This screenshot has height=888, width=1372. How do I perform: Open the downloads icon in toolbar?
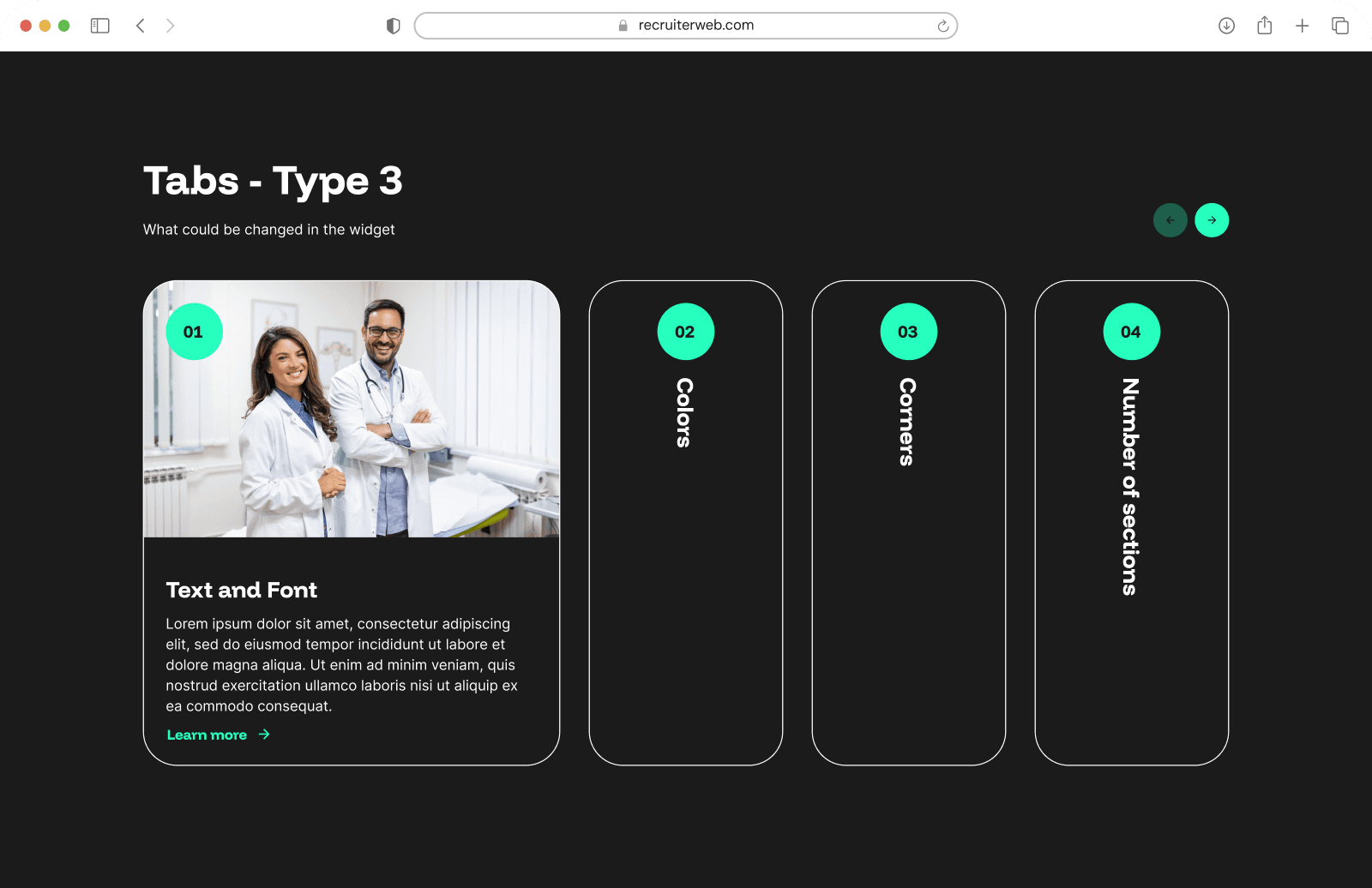[1226, 26]
